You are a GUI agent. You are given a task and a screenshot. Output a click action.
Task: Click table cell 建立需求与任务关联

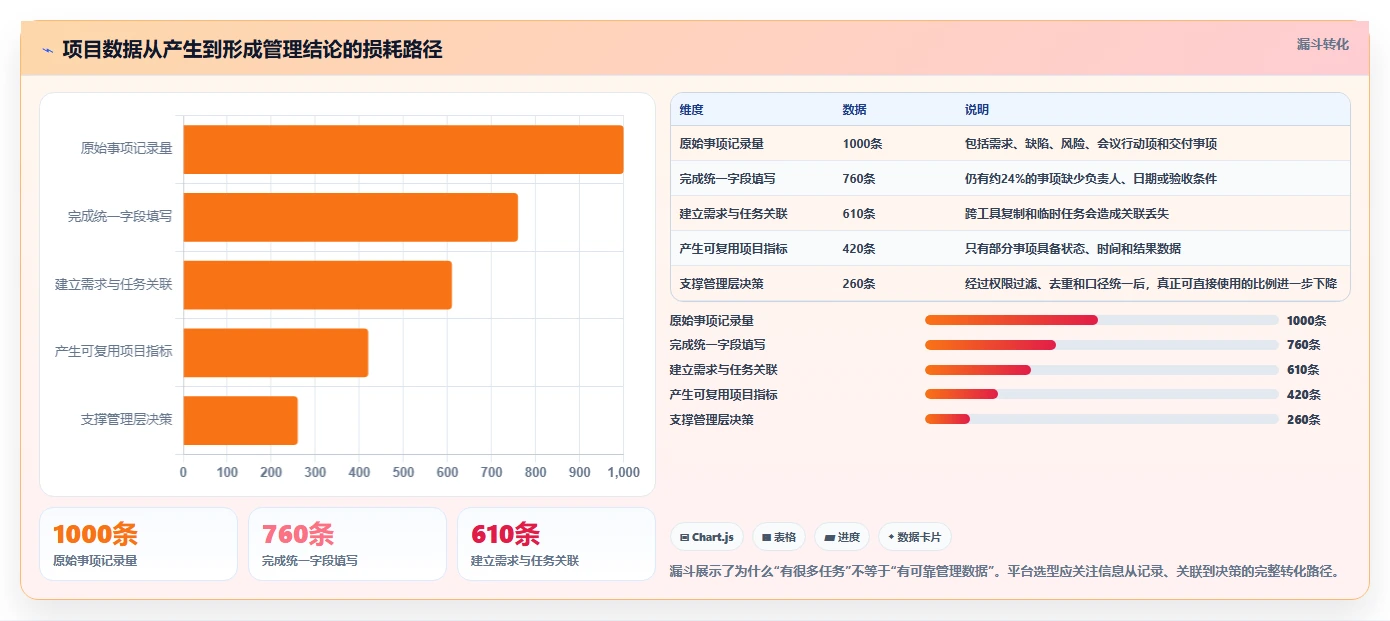tap(733, 214)
